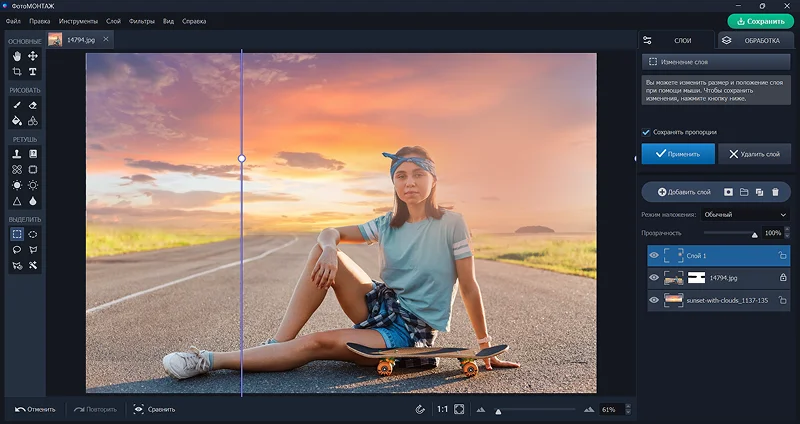800x424 pixels.
Task: Open the Справка menu
Action: point(194,21)
